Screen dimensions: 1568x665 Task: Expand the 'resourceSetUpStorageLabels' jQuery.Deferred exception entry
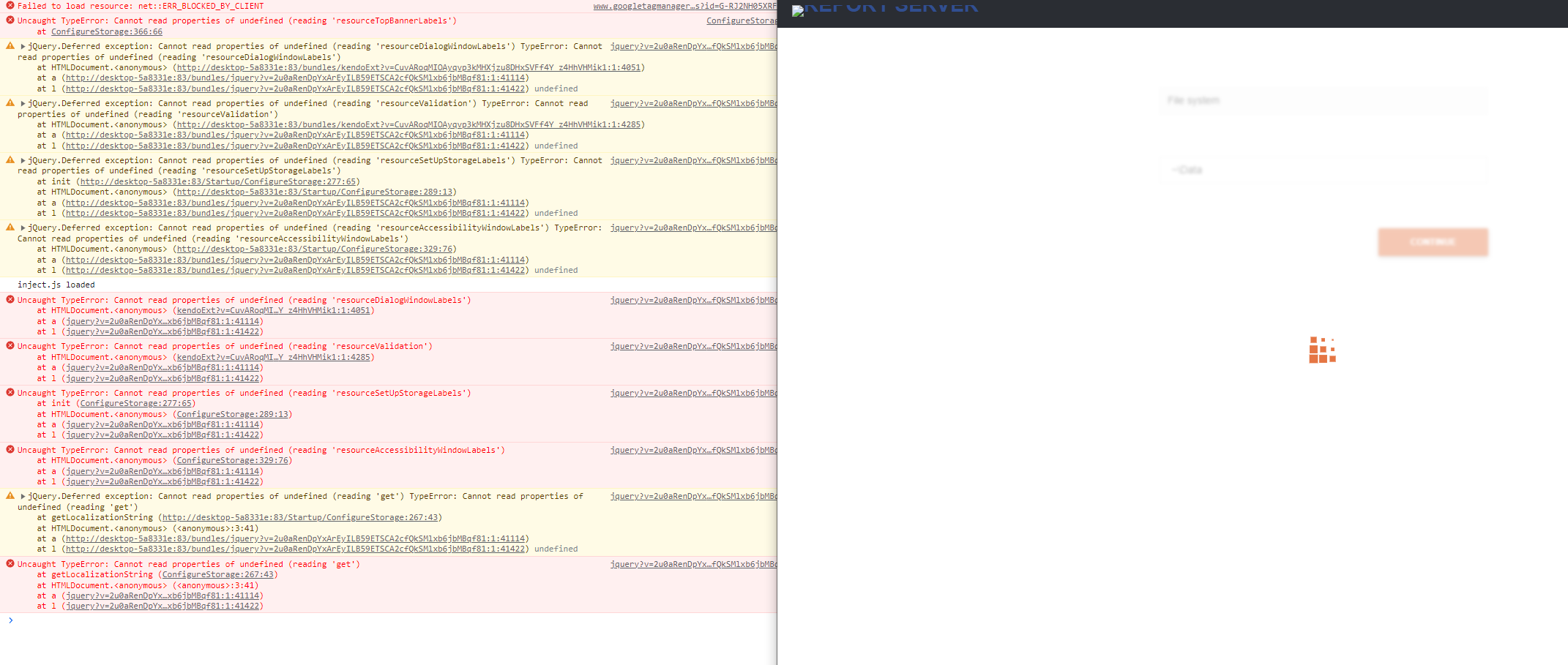[x=23, y=161]
